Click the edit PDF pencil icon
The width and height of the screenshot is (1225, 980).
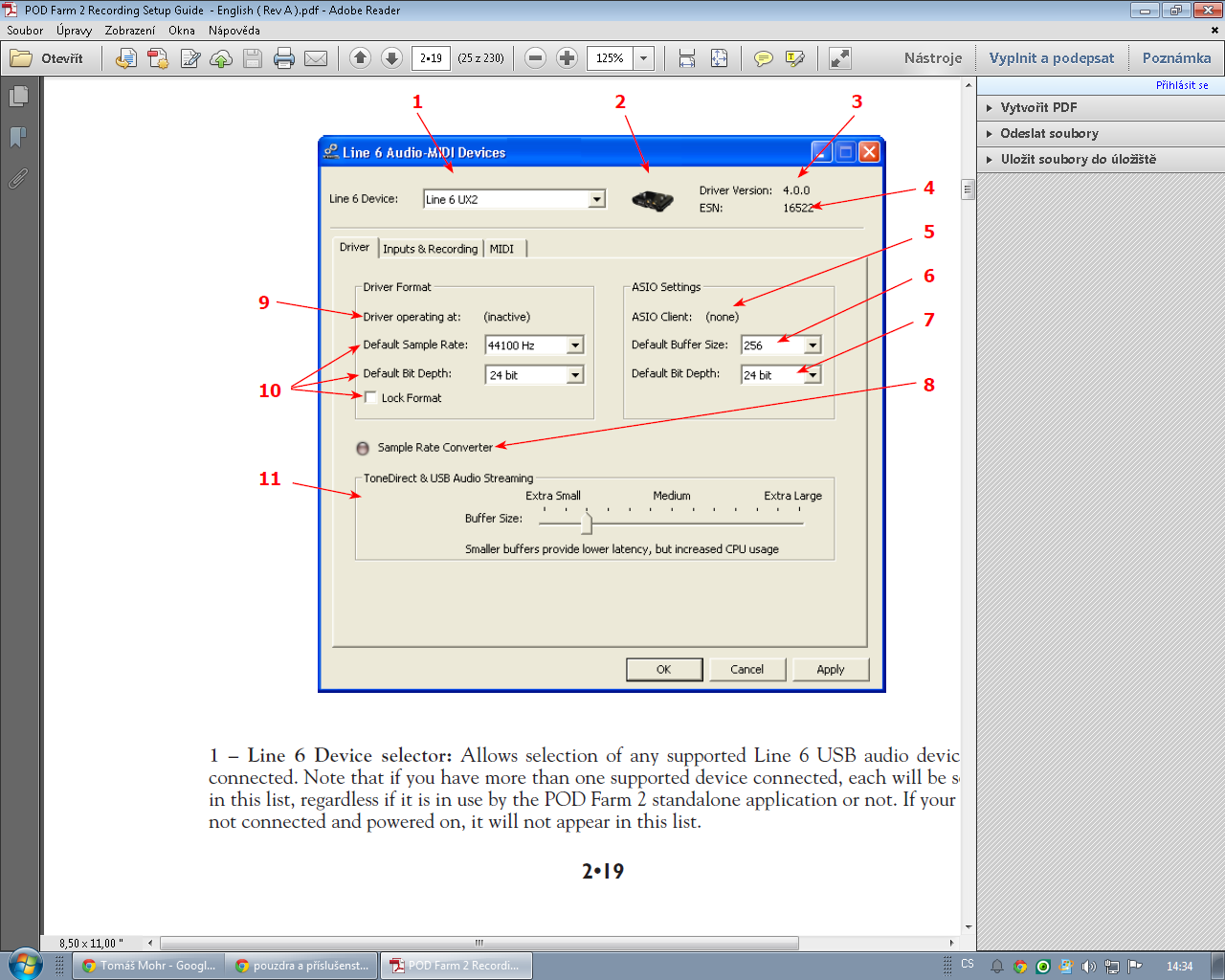tap(190, 58)
